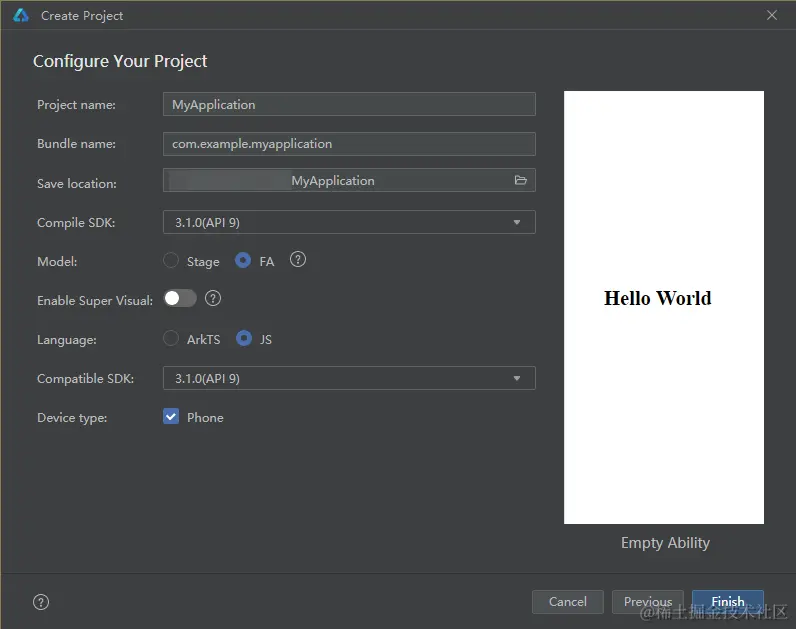Click the Compatible SDK label

85,379
